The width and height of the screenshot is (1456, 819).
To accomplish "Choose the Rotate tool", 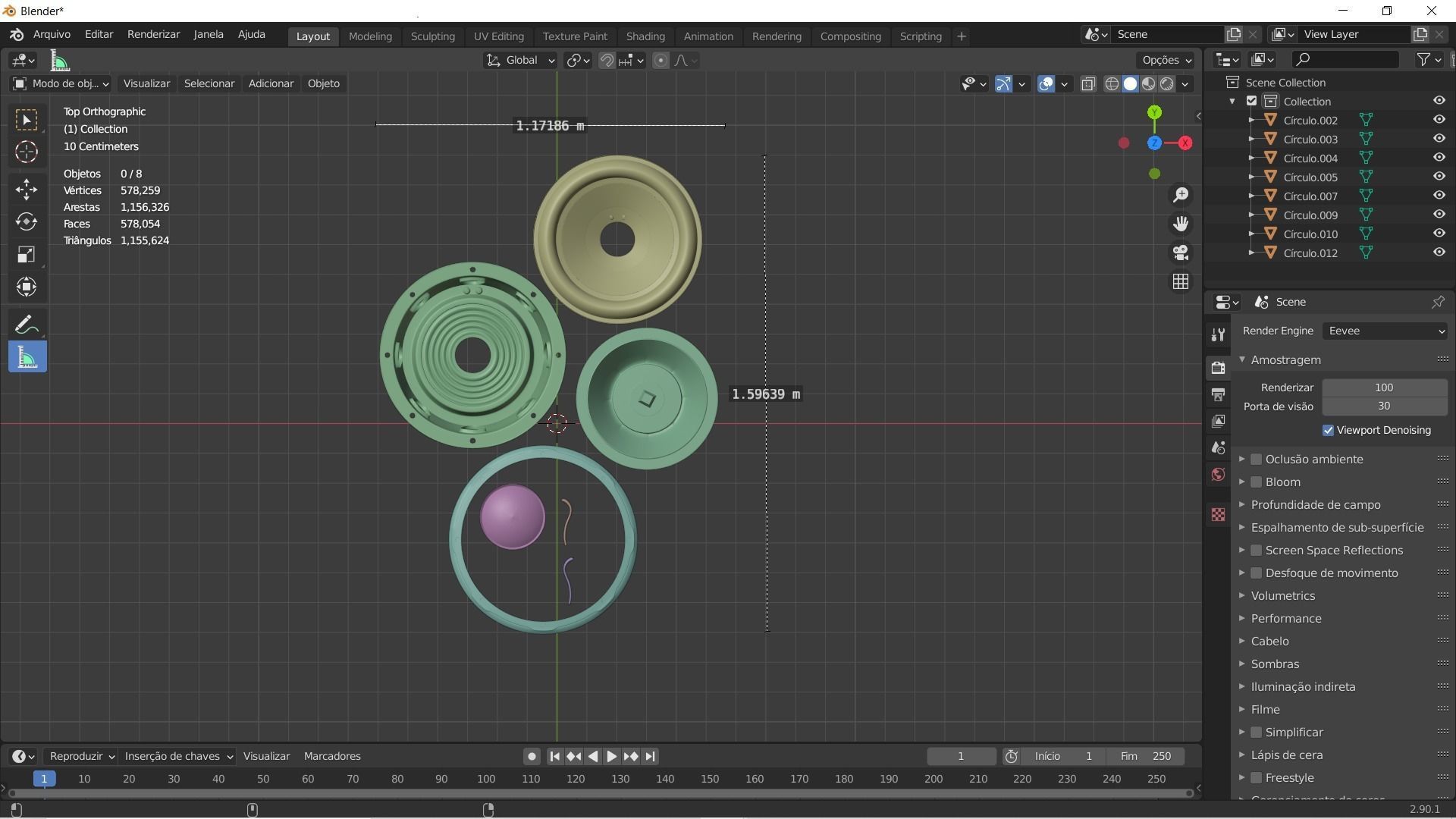I will 27,222.
